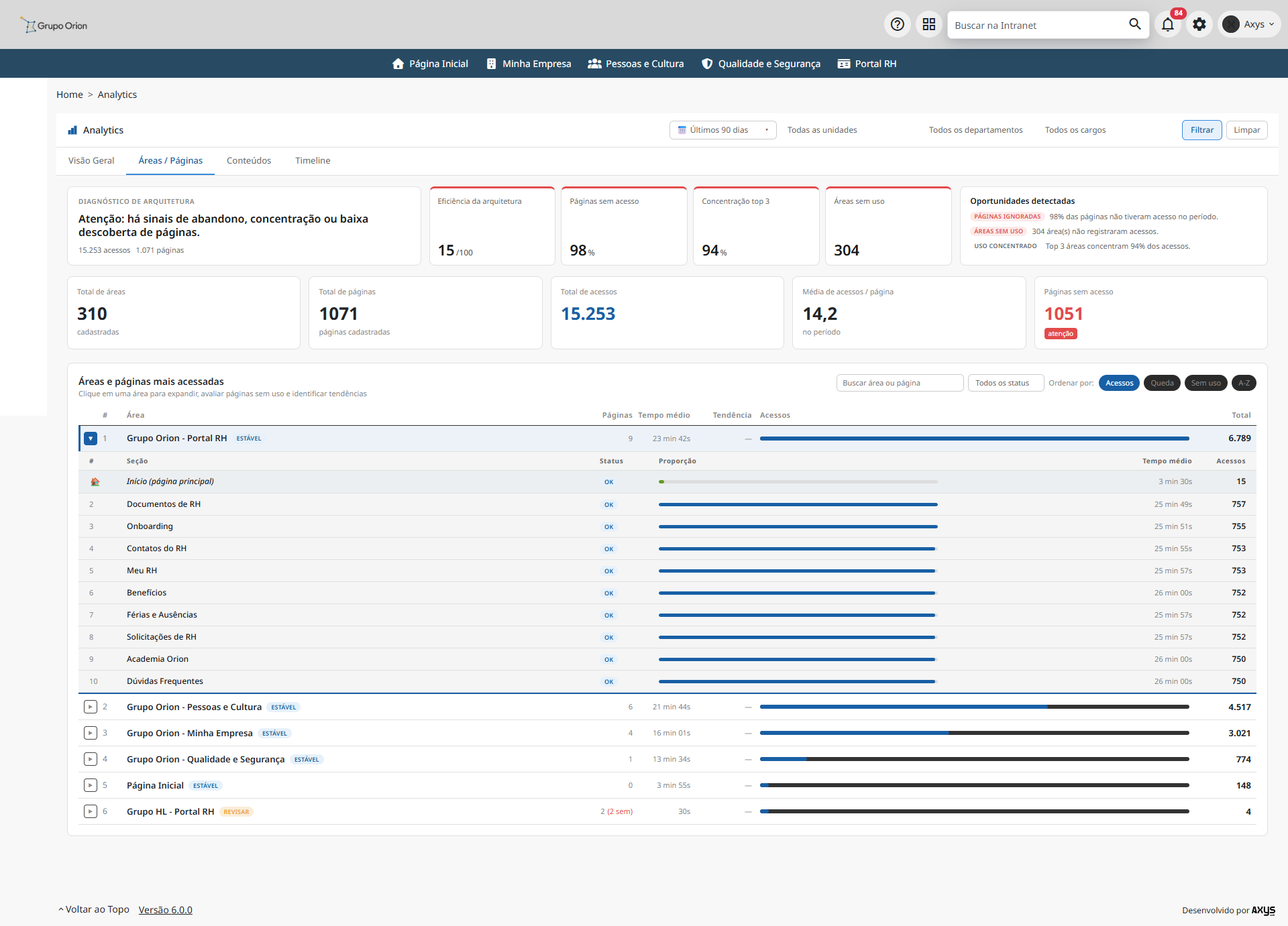
Task: Open the help question mark icon
Action: (897, 25)
